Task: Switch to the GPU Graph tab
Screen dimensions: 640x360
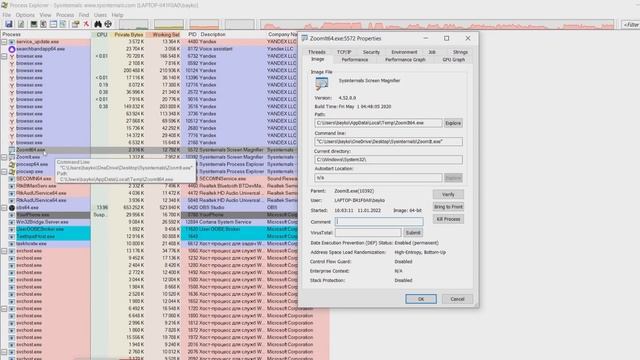Action: [453, 60]
